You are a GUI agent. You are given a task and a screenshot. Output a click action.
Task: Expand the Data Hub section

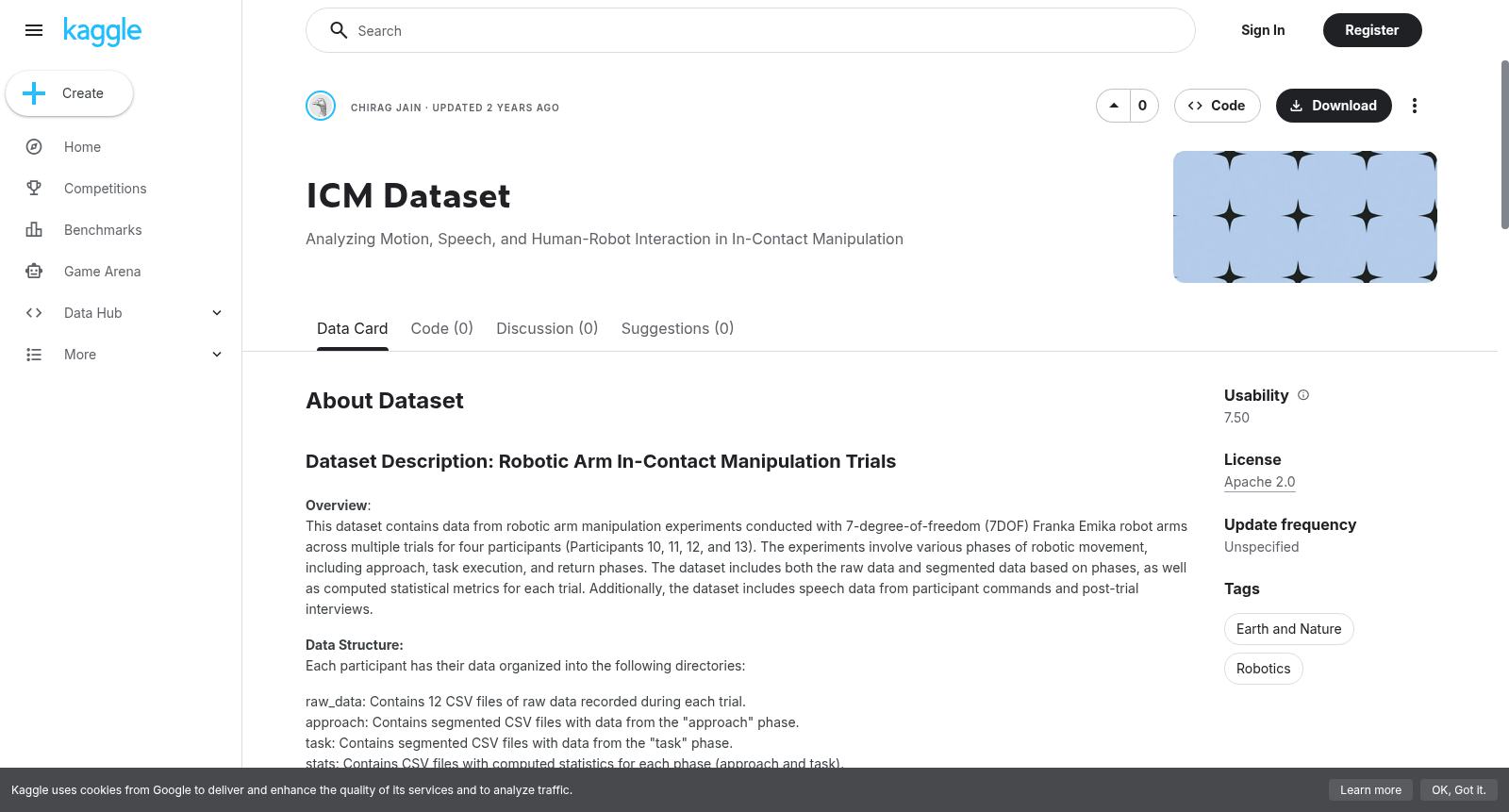217,313
